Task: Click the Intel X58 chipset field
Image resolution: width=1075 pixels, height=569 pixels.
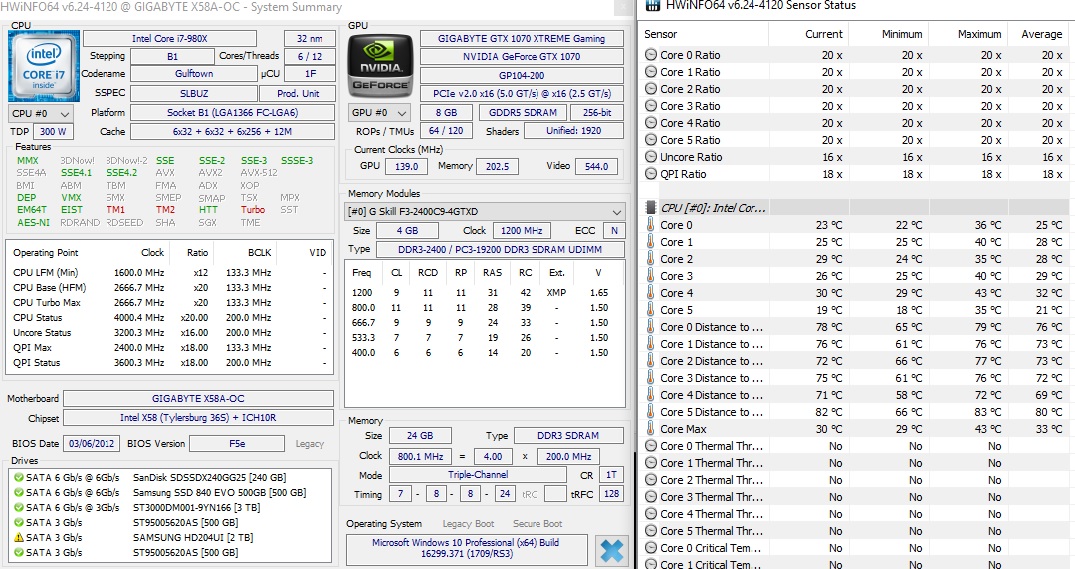Action: point(198,417)
